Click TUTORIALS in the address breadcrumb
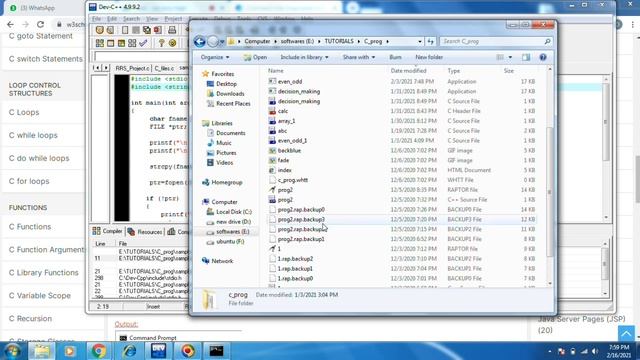Image resolution: width=640 pixels, height=360 pixels. pyautogui.click(x=339, y=41)
